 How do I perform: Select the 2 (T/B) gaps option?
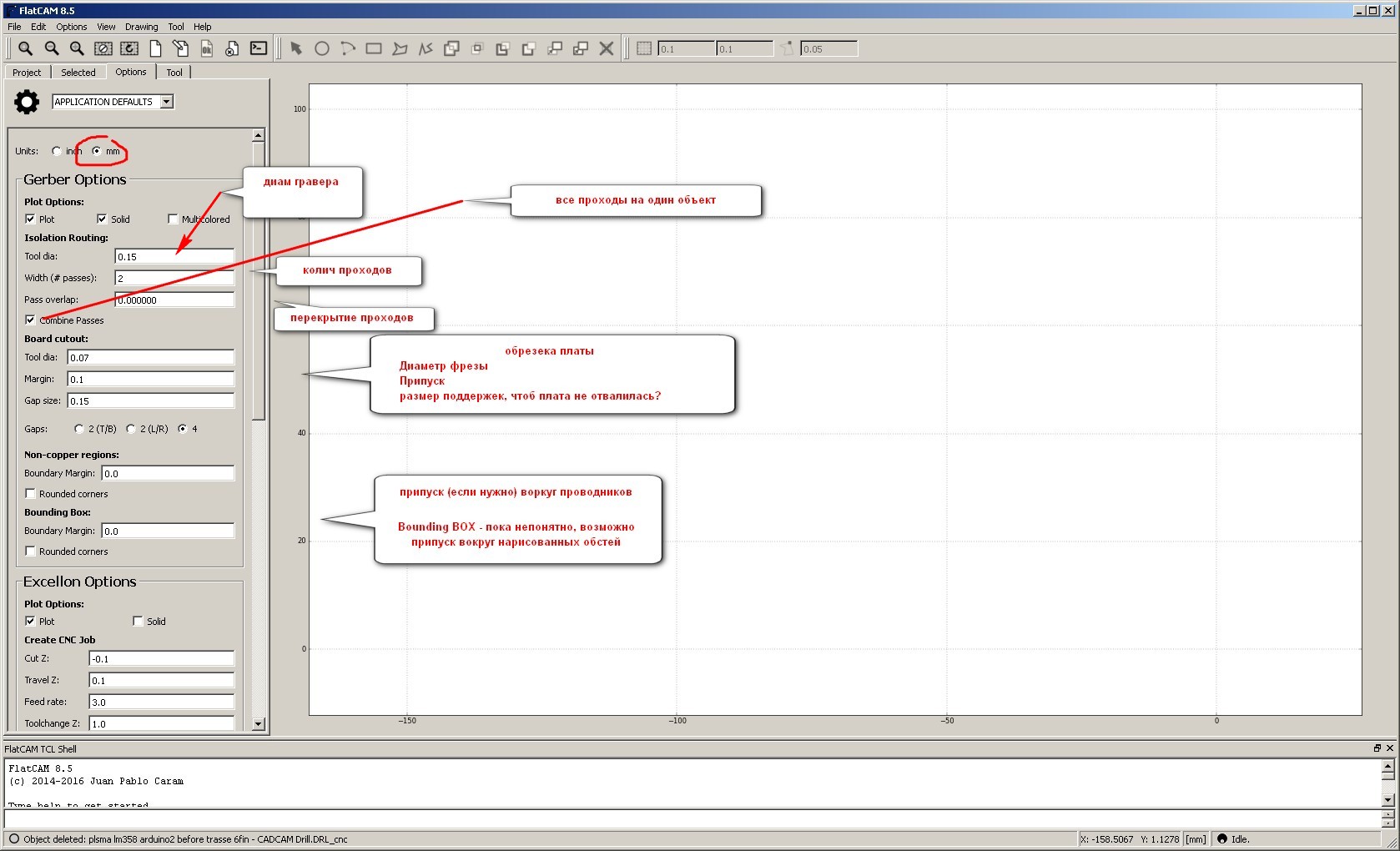click(79, 429)
